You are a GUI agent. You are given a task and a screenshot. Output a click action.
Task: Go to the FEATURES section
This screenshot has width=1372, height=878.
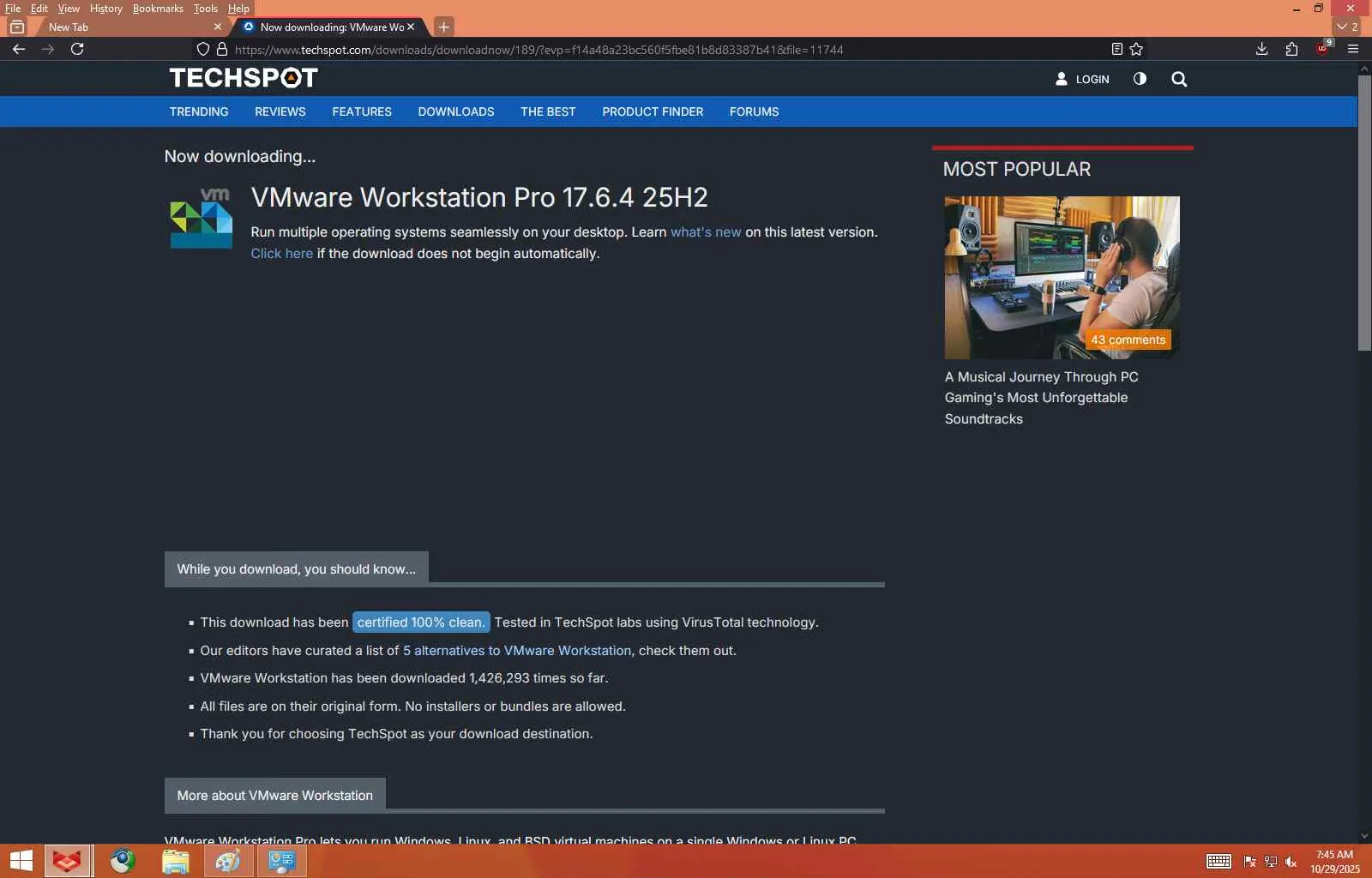coord(362,111)
